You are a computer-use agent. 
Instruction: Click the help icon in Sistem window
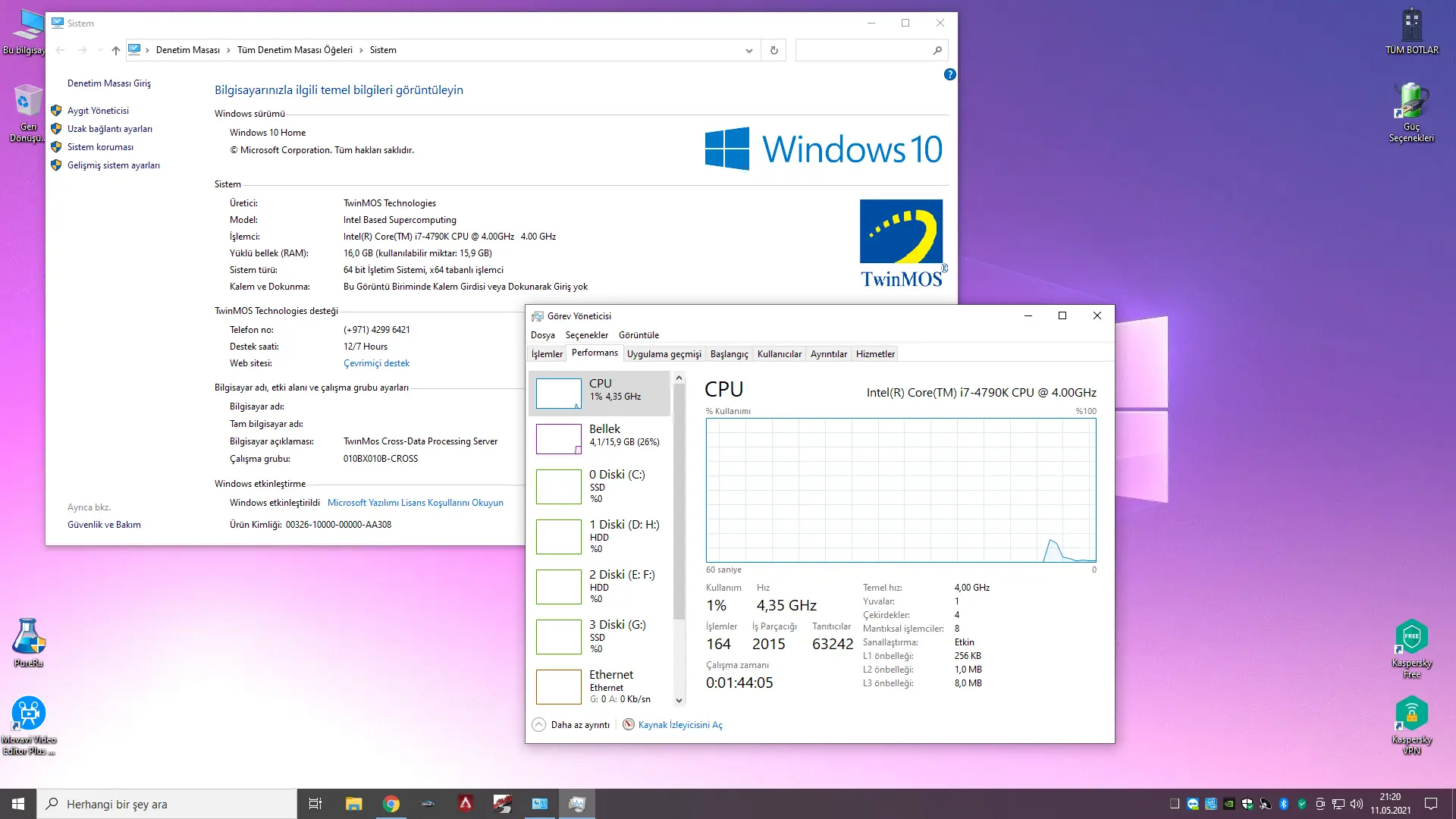point(949,74)
